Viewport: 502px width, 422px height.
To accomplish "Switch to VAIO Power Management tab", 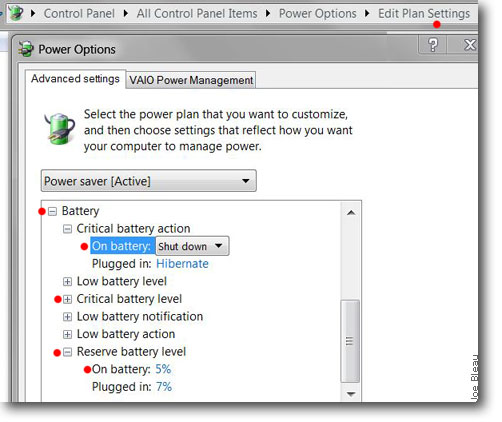I will [x=191, y=80].
